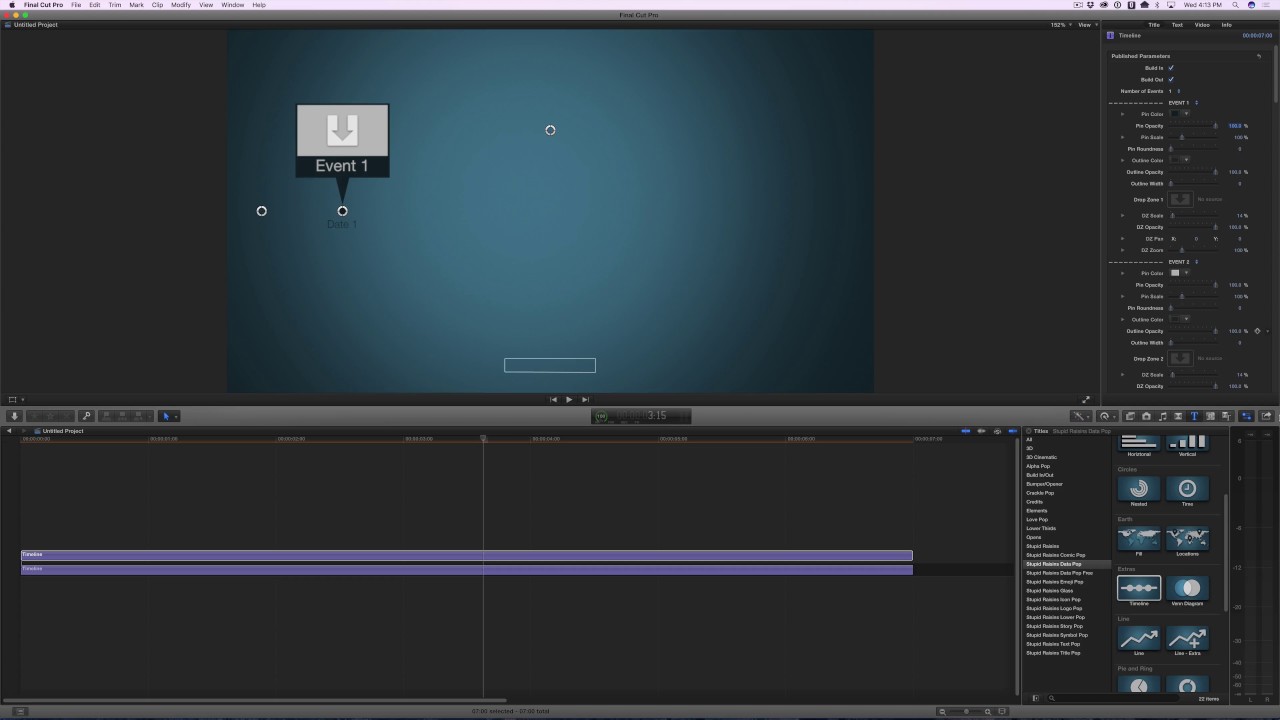
Task: Open the Info inspector tab
Action: click(1226, 25)
